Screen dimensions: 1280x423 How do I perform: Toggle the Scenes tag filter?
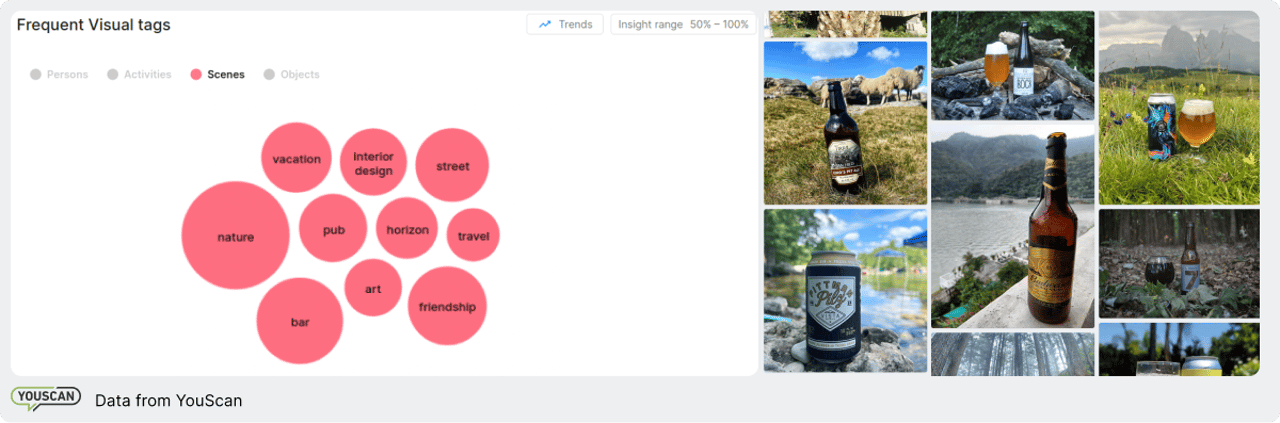[x=217, y=75]
